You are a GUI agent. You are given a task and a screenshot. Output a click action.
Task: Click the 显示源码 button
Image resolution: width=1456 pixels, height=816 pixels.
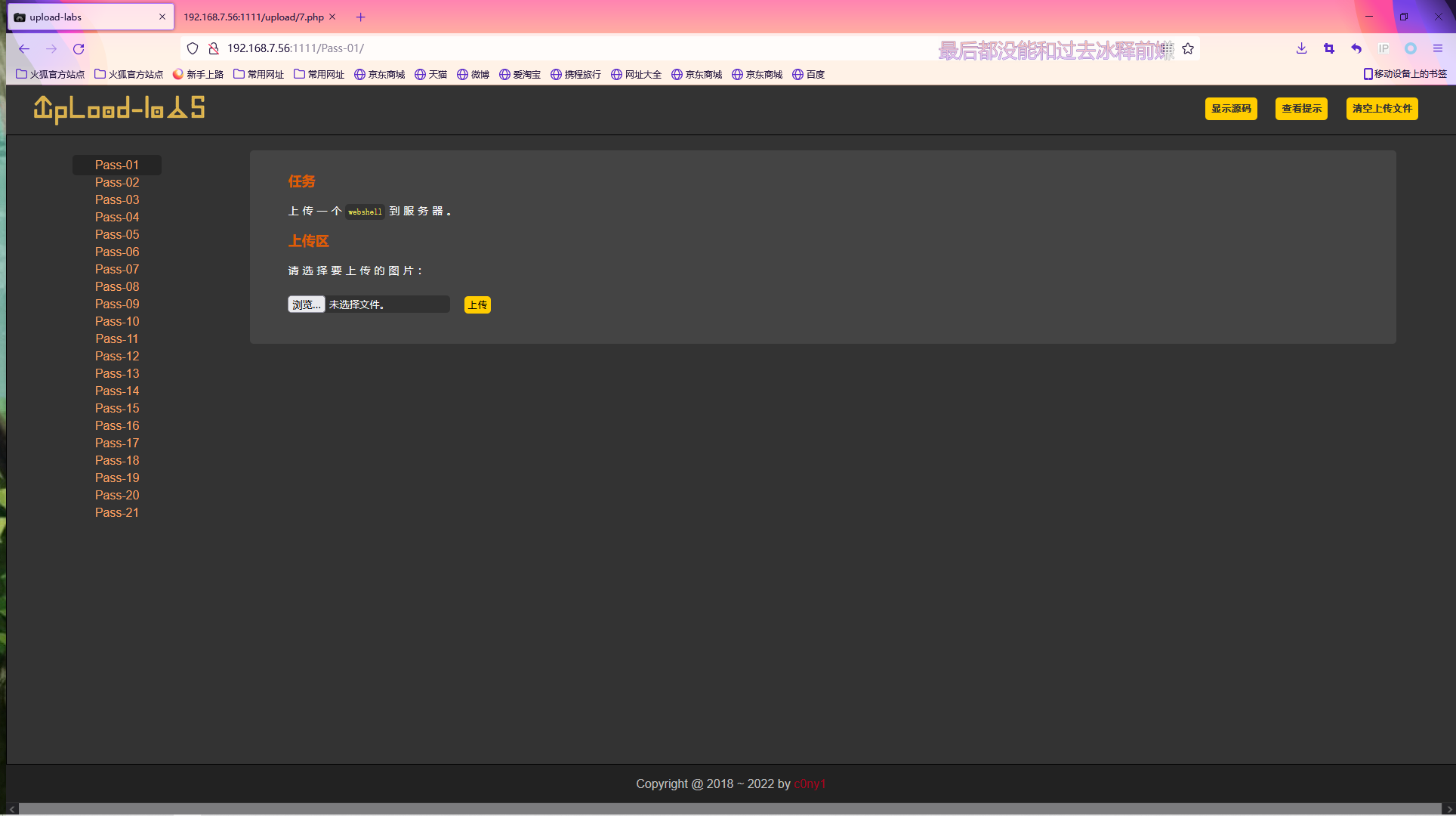(x=1230, y=109)
